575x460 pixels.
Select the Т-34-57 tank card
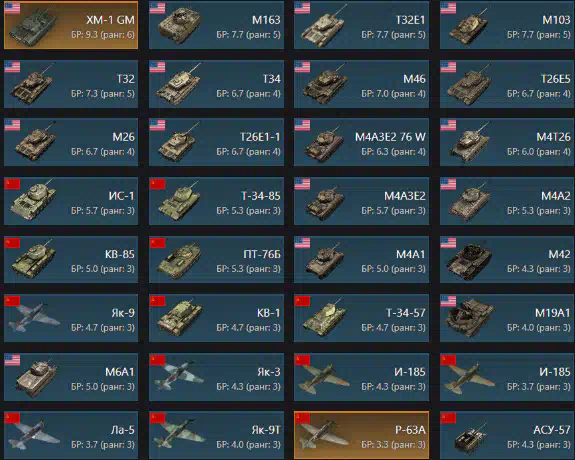coord(361,318)
